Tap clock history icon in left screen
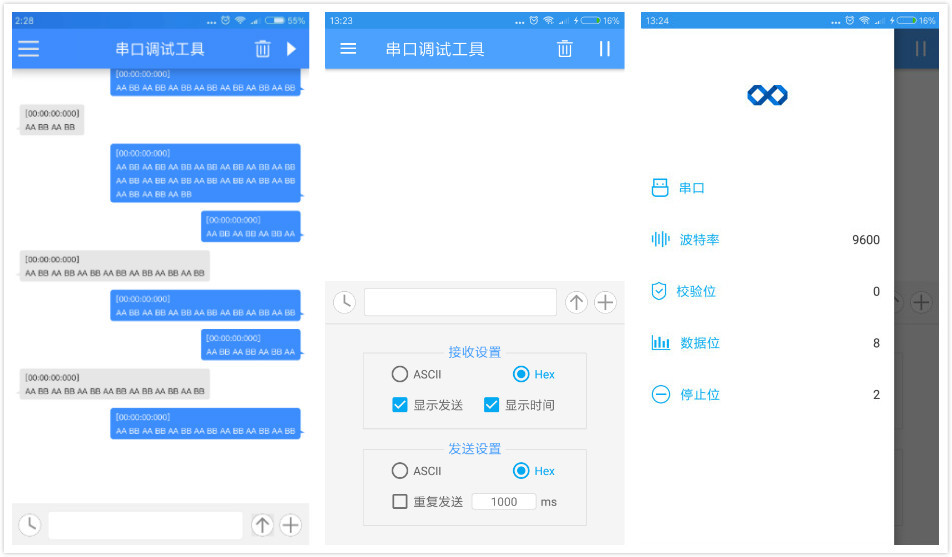Screen dimensions: 952x557 30,525
